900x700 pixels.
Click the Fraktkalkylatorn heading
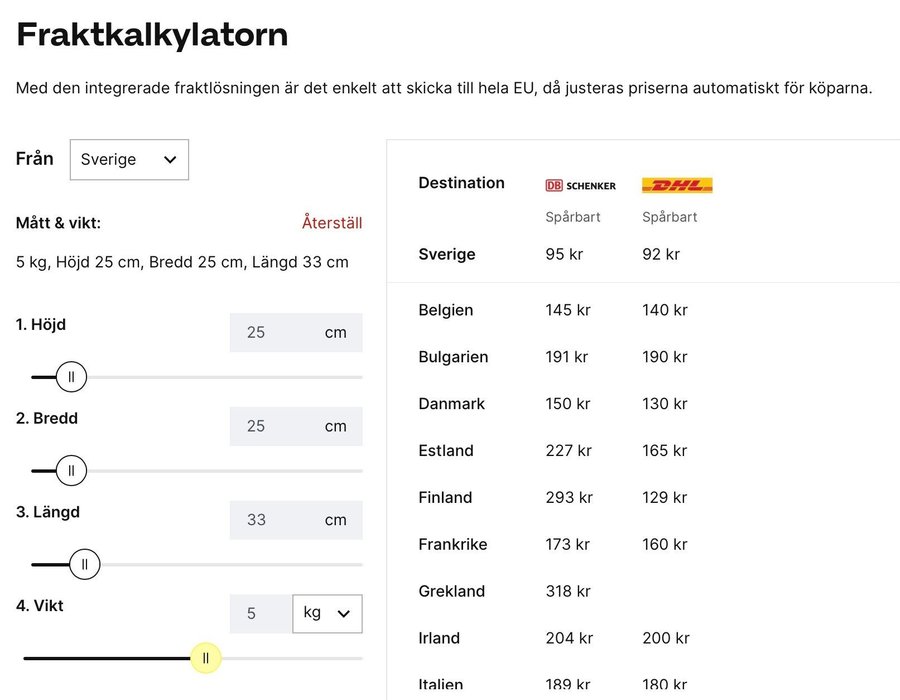pyautogui.click(x=152, y=35)
